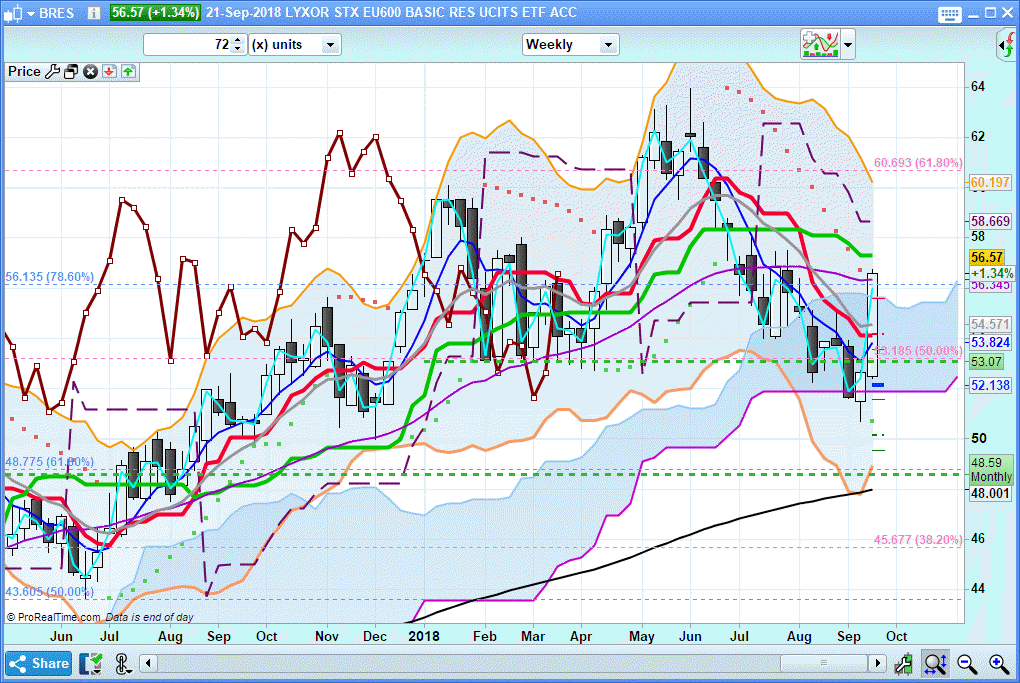Click the candlestick adjust icon near zoom tools

(903, 663)
